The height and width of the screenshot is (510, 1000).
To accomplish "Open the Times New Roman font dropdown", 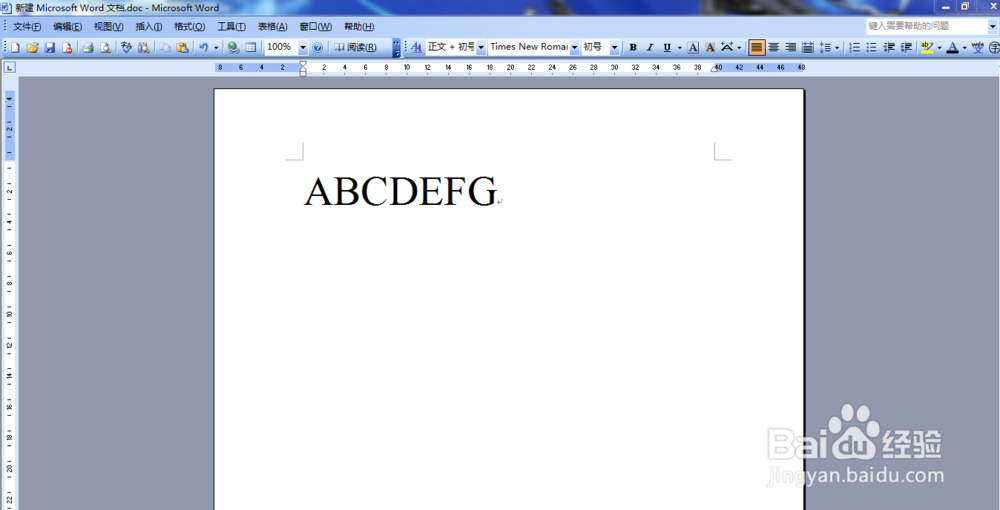I will pos(574,47).
